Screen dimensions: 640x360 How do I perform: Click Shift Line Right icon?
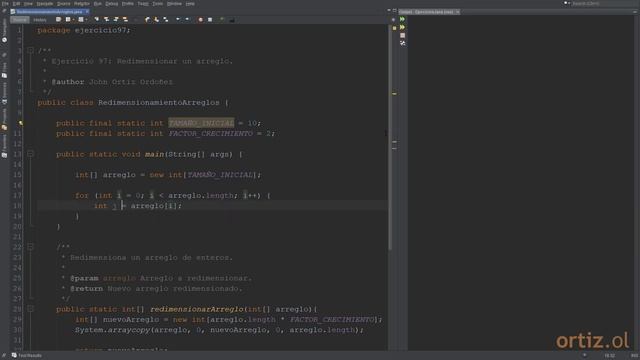tap(187, 20)
